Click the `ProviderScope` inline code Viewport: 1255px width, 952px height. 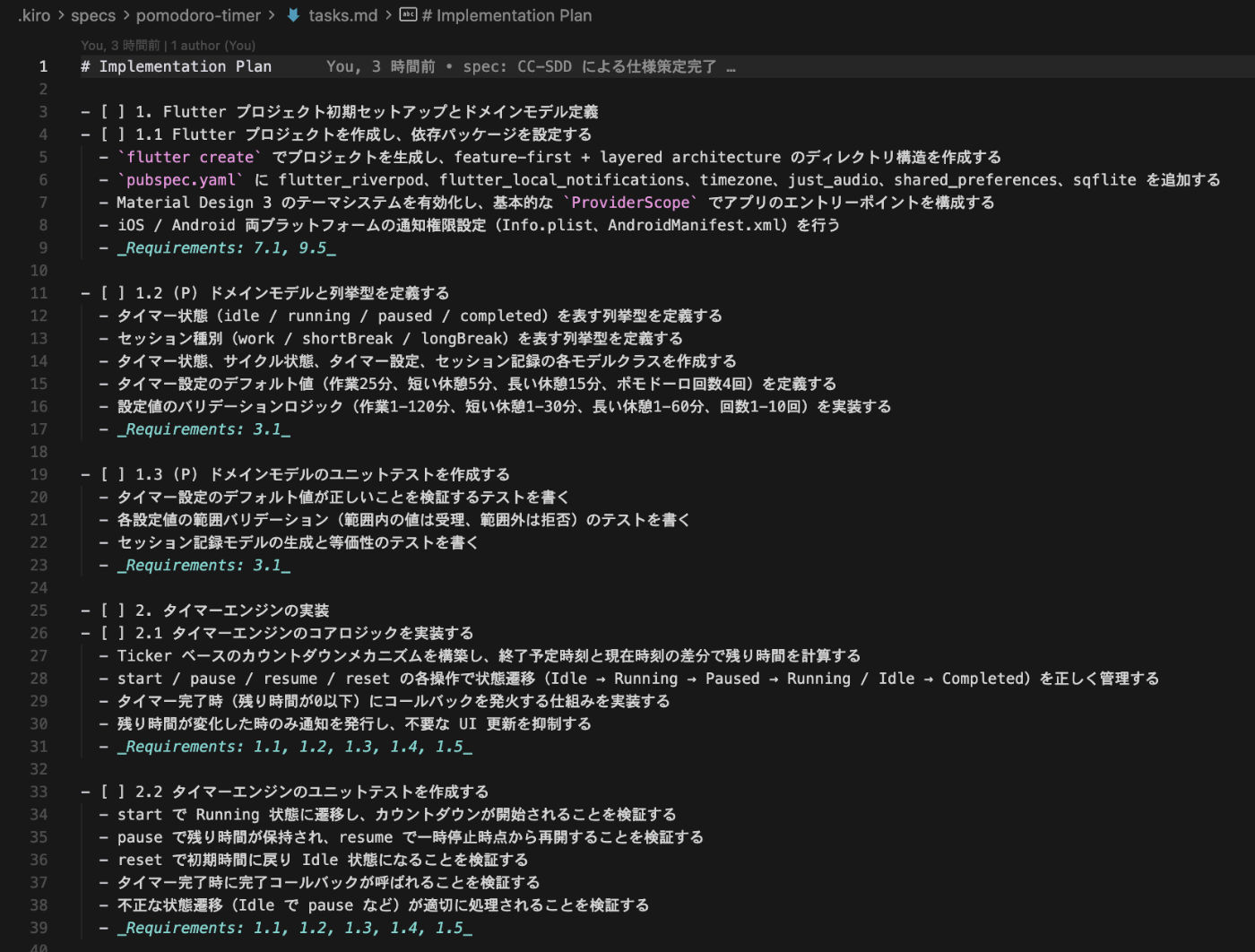tap(630, 203)
